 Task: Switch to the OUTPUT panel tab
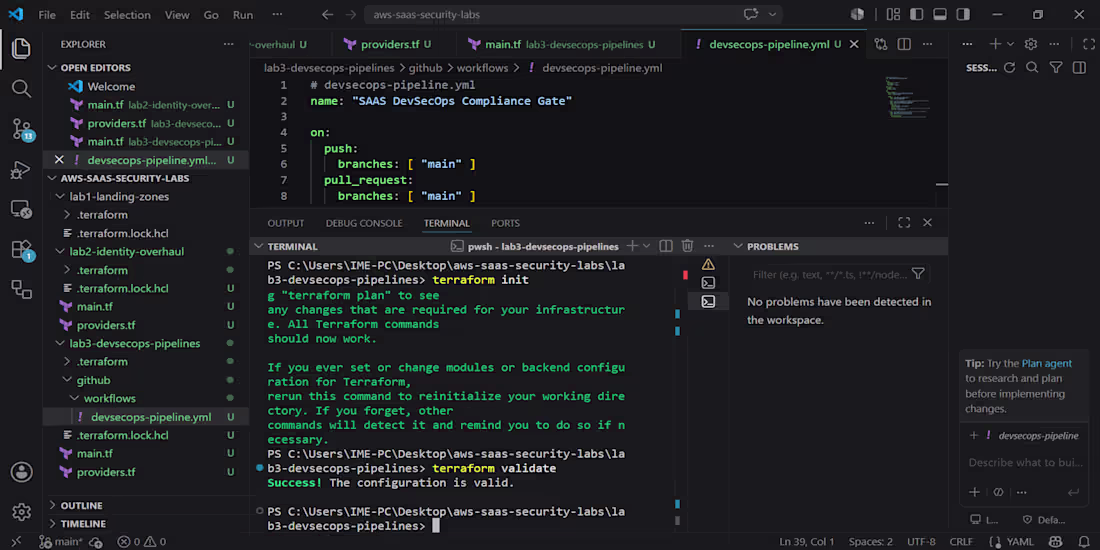click(286, 223)
